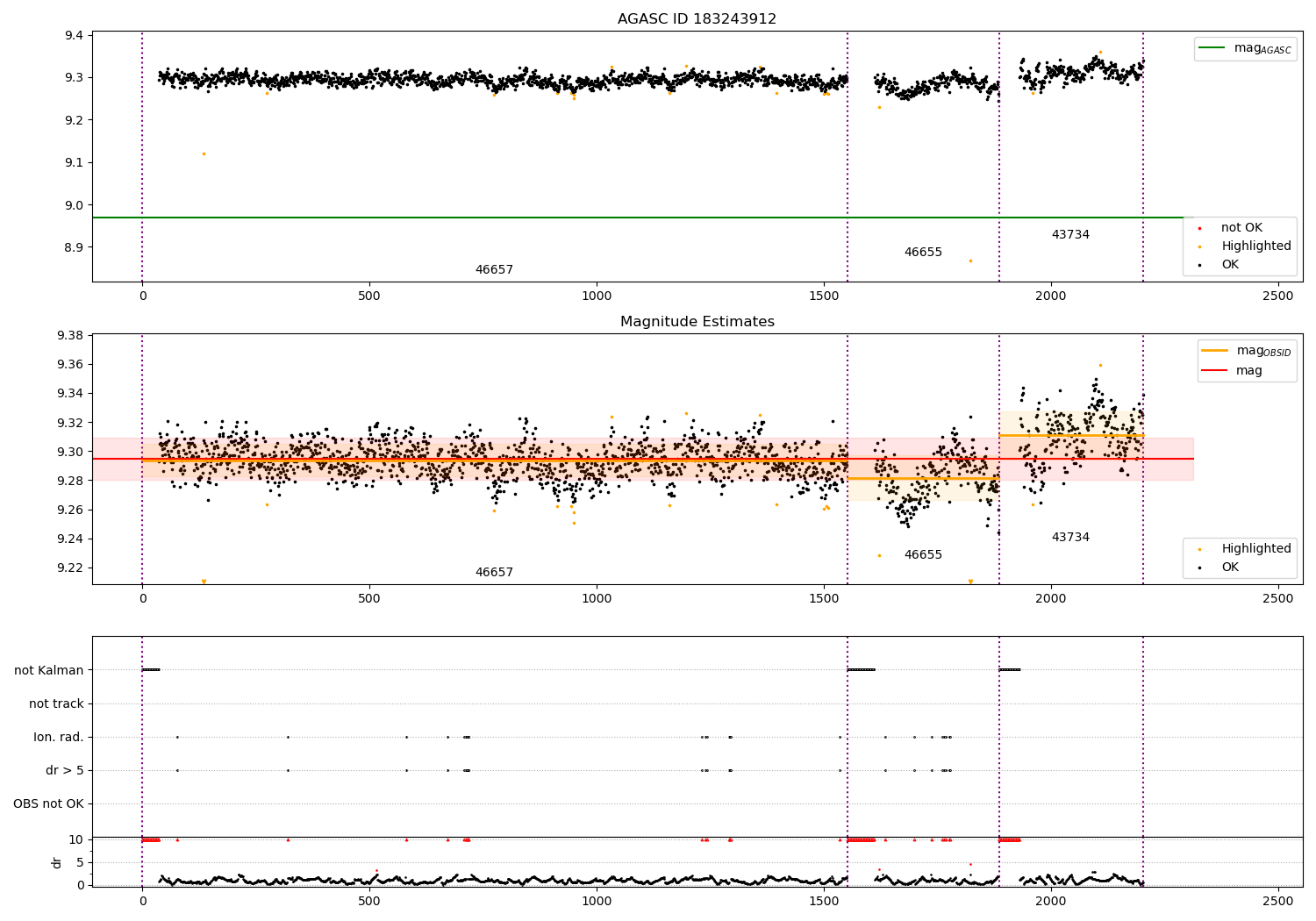Click the 2500 x-axis tick of top plot
The height and width of the screenshot is (921, 1316).
pos(1277,296)
